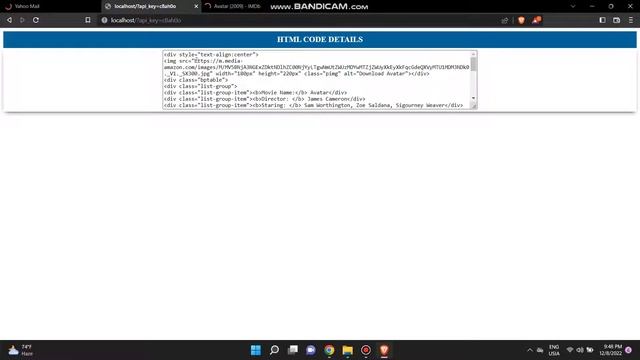Image resolution: width=640 pixels, height=360 pixels.
Task: Open taskbar Search
Action: tap(274, 350)
